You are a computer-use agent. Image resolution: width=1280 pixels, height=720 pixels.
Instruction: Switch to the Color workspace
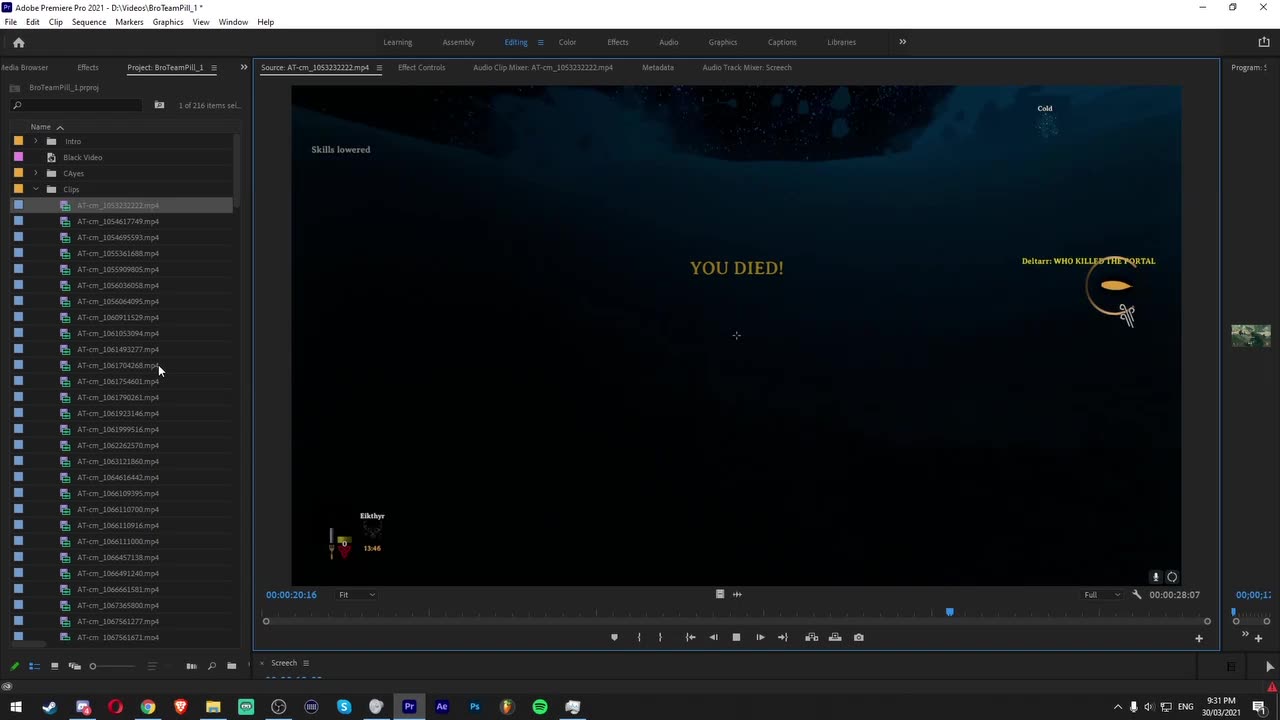pos(567,42)
